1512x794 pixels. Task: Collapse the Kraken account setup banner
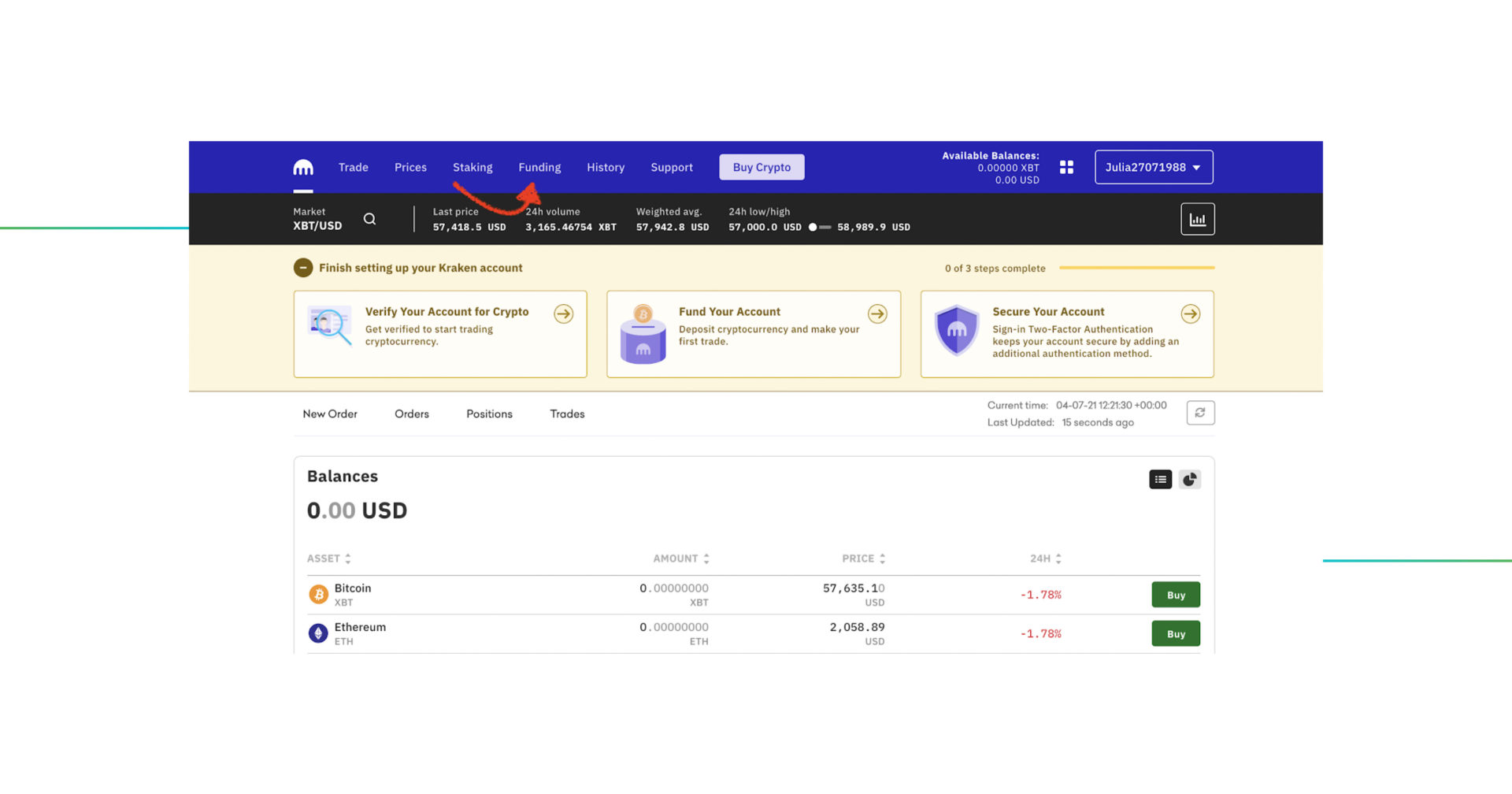[x=303, y=268]
